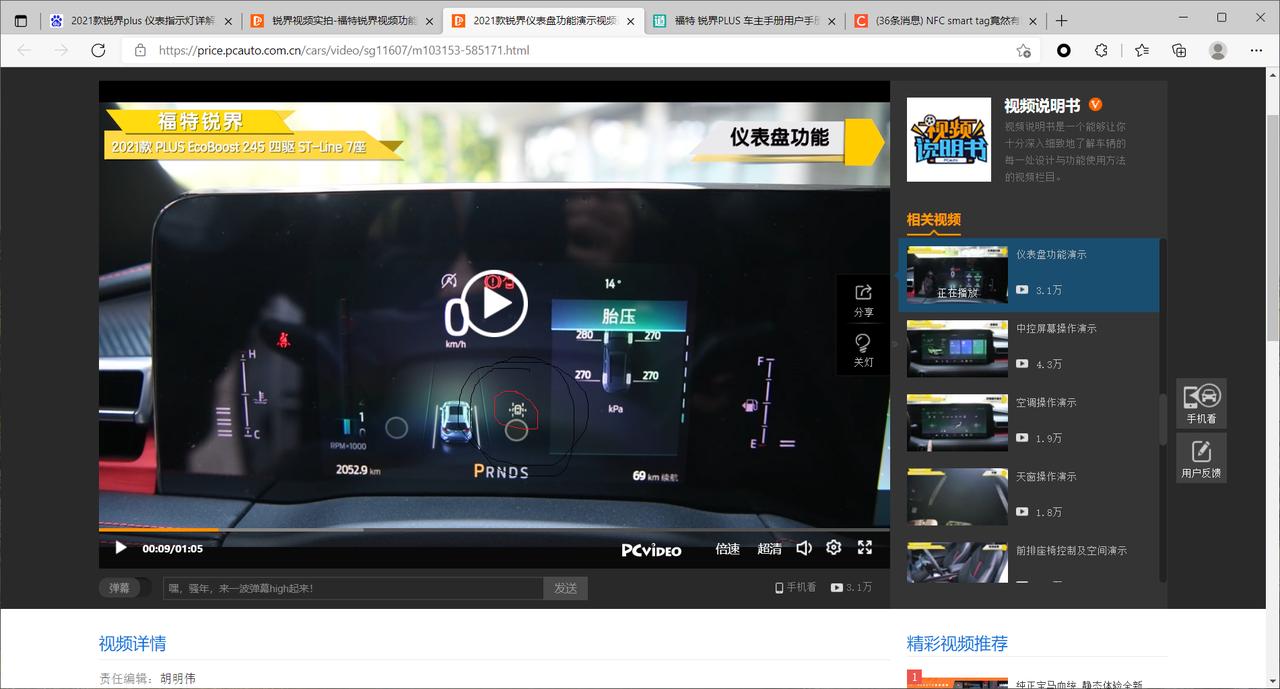Click the 视频说明书 channel title
Viewport: 1280px width, 689px height.
click(x=1042, y=105)
